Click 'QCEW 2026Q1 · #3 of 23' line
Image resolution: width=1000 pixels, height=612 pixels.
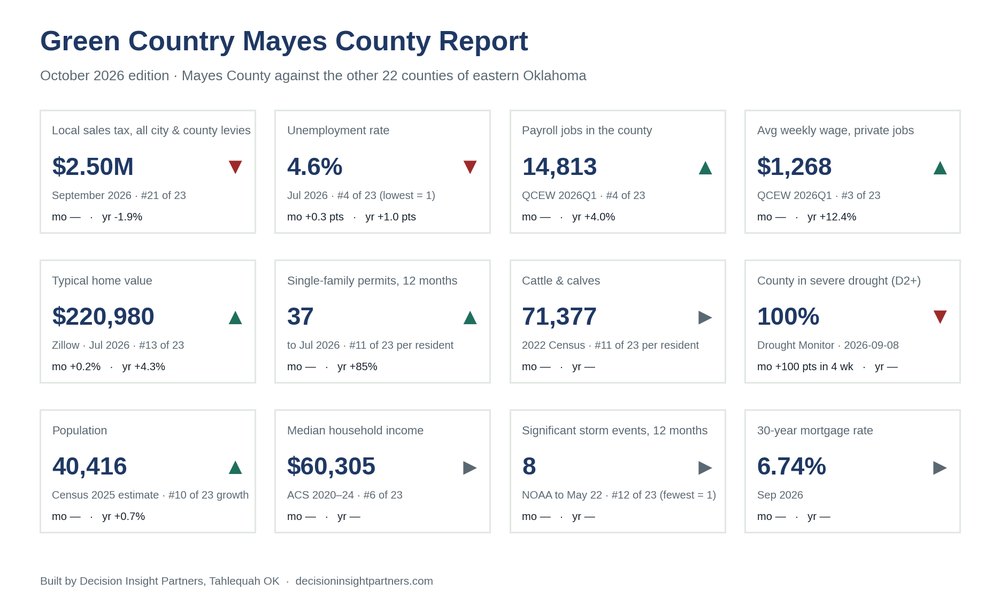pos(819,195)
